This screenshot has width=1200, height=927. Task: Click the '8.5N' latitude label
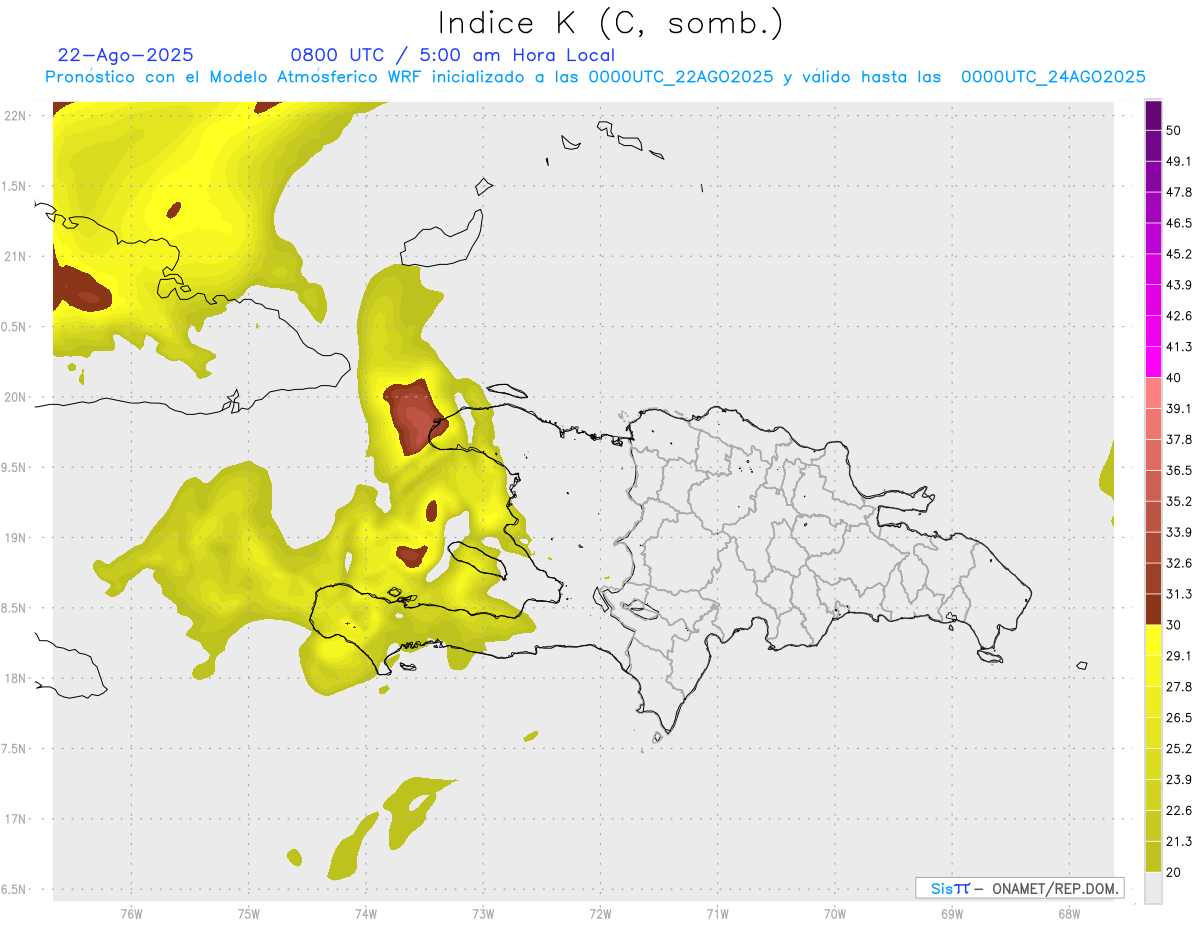(x=13, y=608)
